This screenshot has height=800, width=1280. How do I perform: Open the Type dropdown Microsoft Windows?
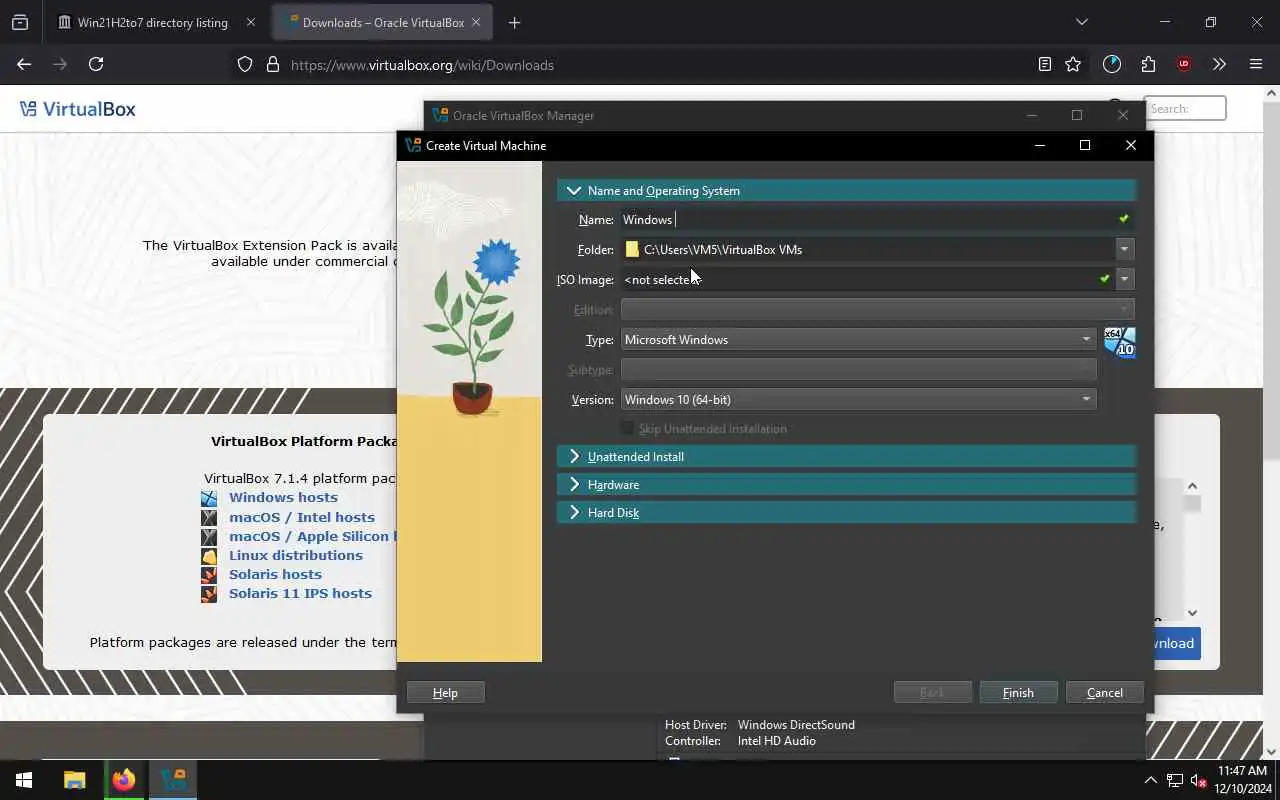coord(858,339)
